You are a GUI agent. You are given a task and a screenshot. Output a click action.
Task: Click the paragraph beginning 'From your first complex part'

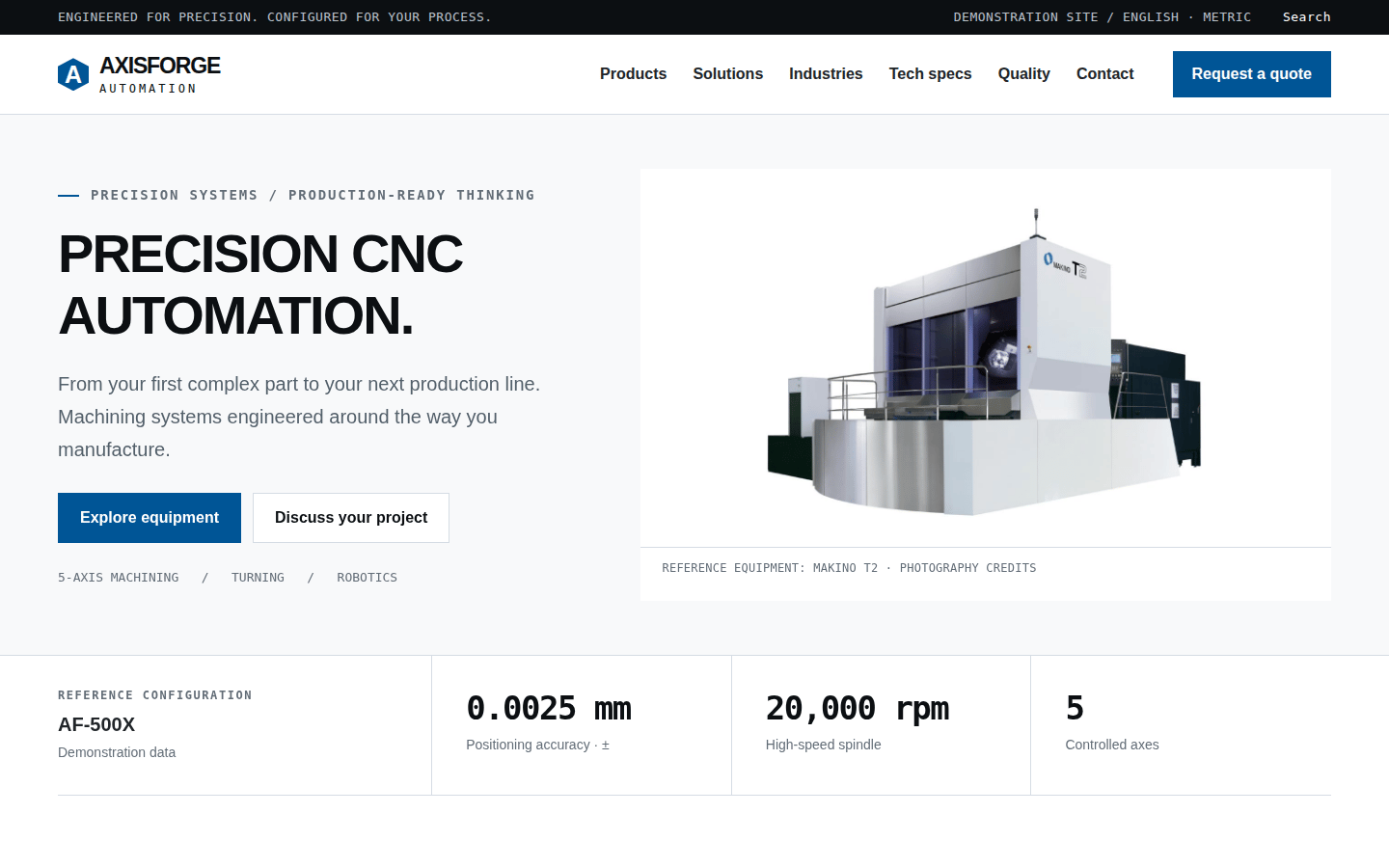coord(299,417)
